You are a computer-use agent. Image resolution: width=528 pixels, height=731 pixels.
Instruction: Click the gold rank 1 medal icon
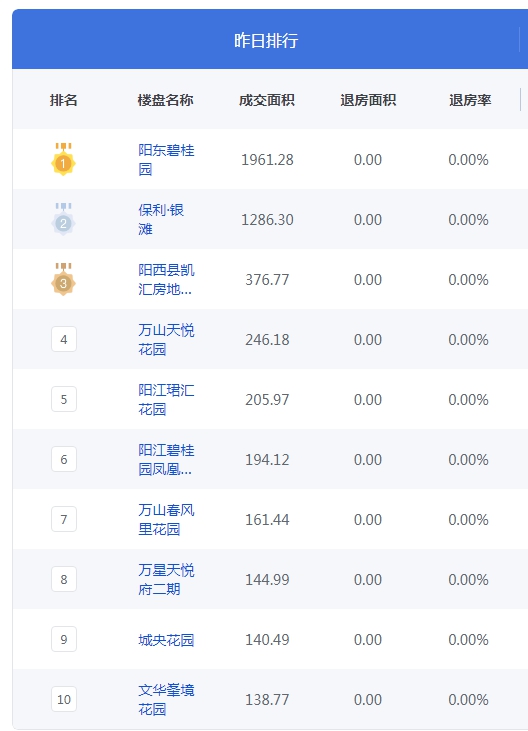63,159
